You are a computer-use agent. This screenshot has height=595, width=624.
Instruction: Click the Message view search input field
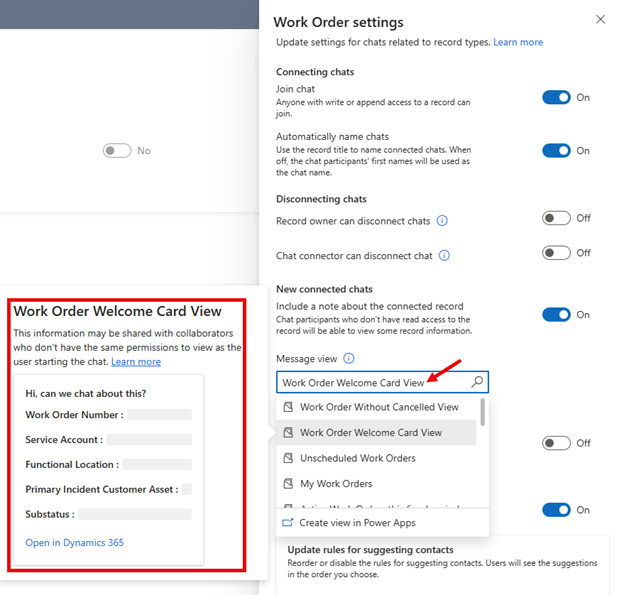click(370, 382)
